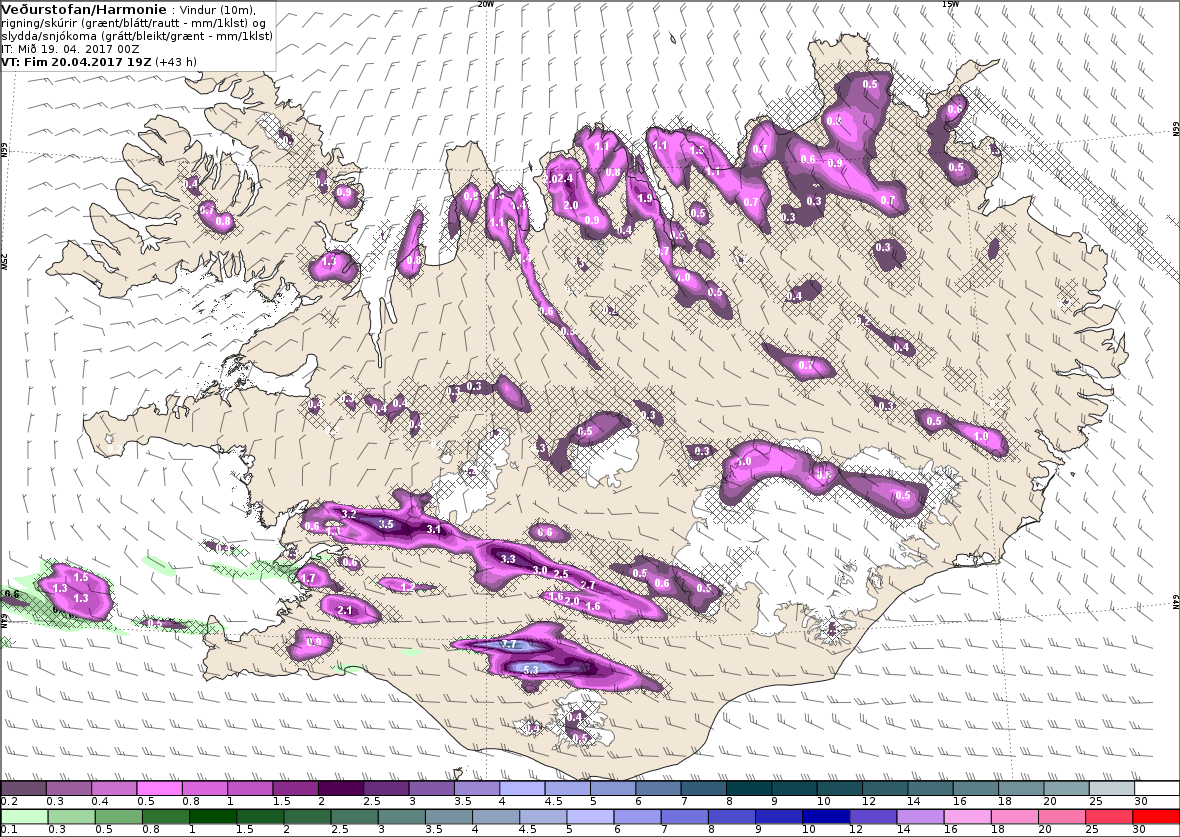Image resolution: width=1180 pixels, height=837 pixels.
Task: Select the 5.3 precipitation value on the map
Action: (x=531, y=669)
